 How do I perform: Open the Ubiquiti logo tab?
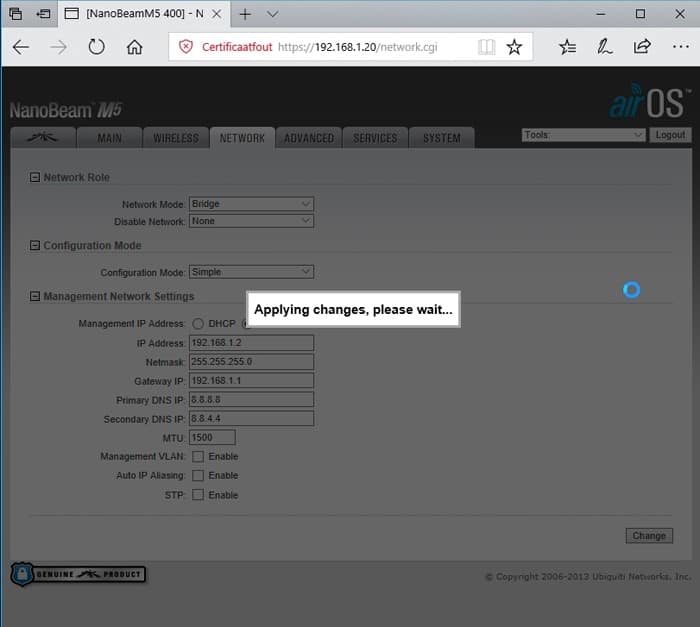pos(42,138)
